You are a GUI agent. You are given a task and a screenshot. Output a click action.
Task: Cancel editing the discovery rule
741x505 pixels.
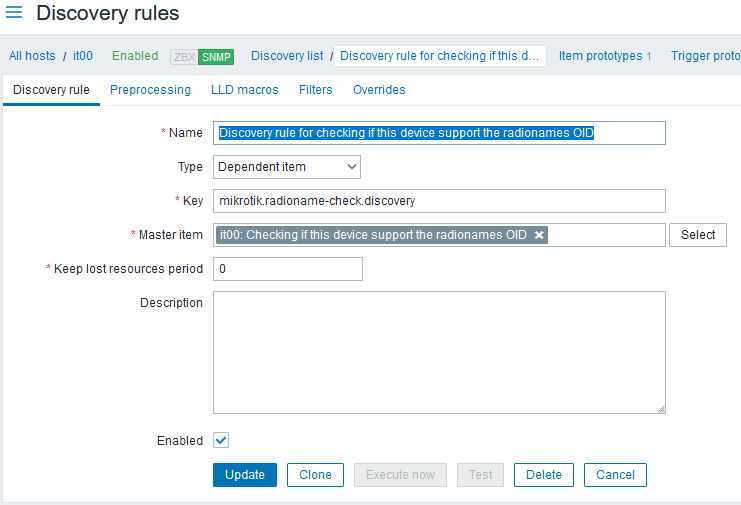tap(616, 475)
